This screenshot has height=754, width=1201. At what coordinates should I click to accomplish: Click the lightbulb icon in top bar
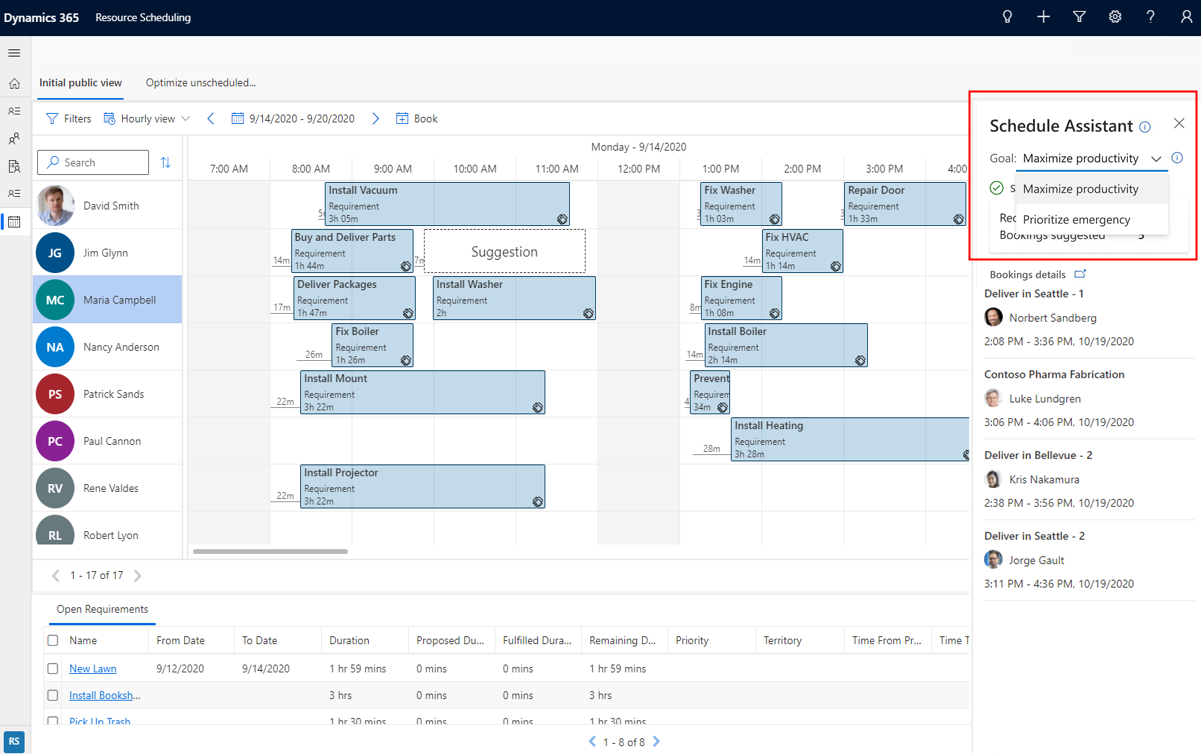pyautogui.click(x=1007, y=17)
